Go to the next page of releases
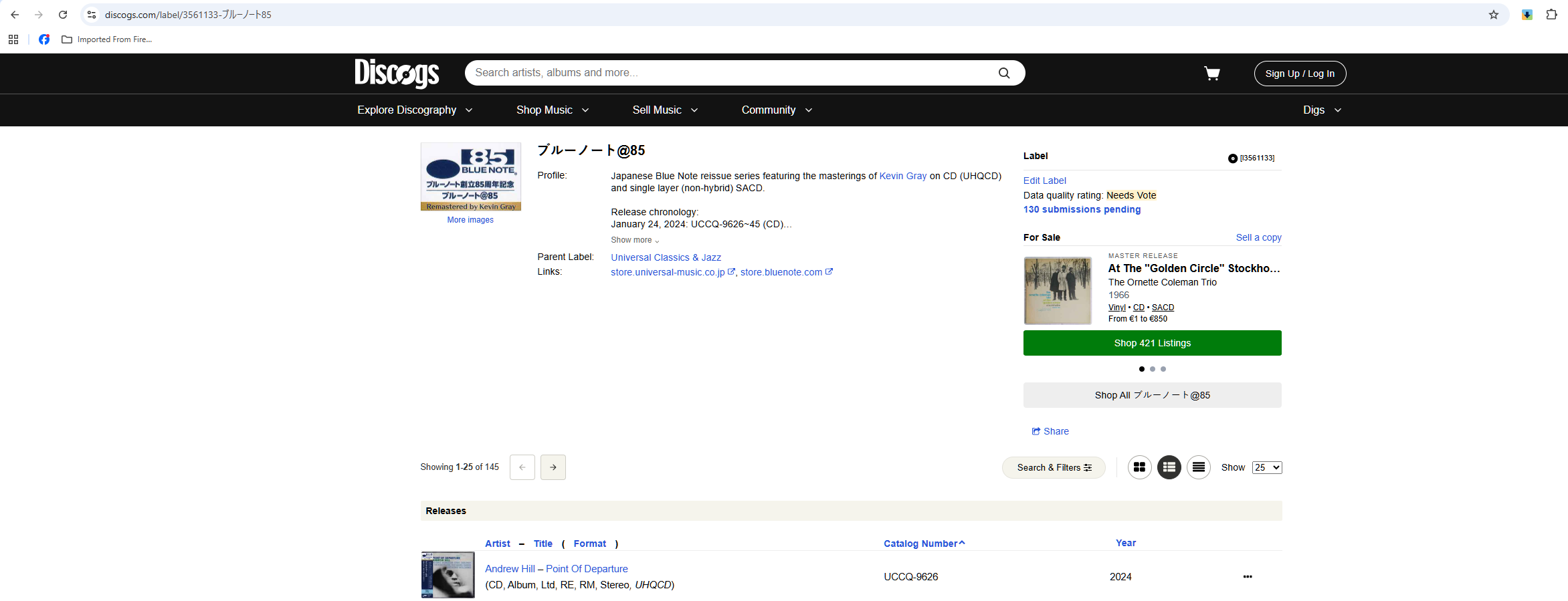This screenshot has width=1568, height=601. click(553, 467)
